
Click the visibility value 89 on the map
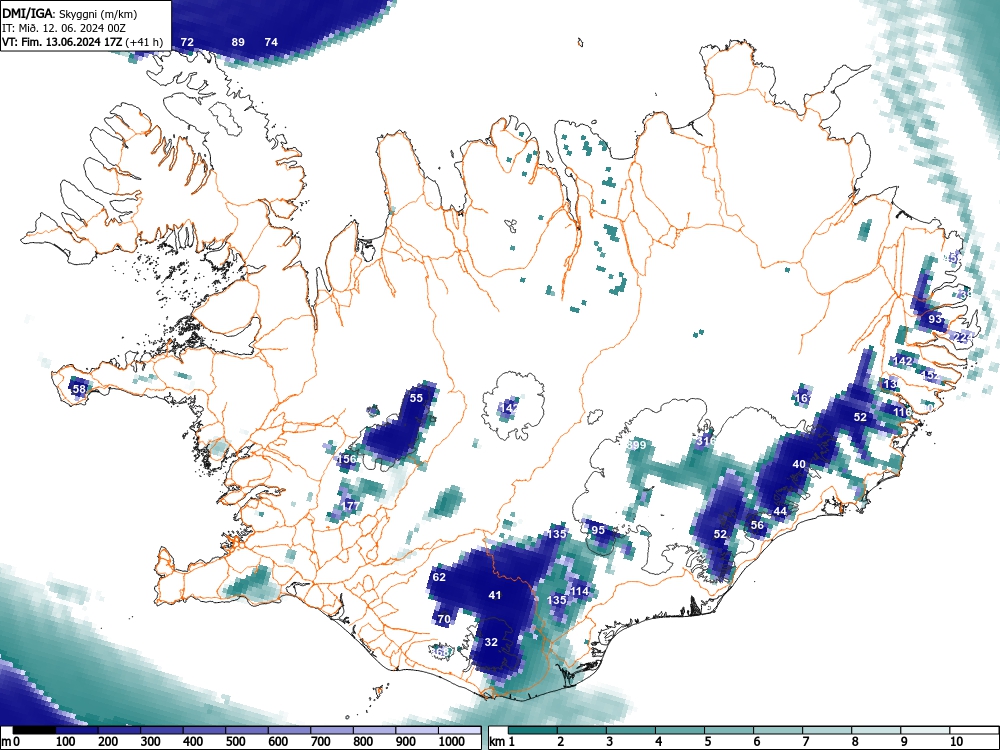coord(238,42)
